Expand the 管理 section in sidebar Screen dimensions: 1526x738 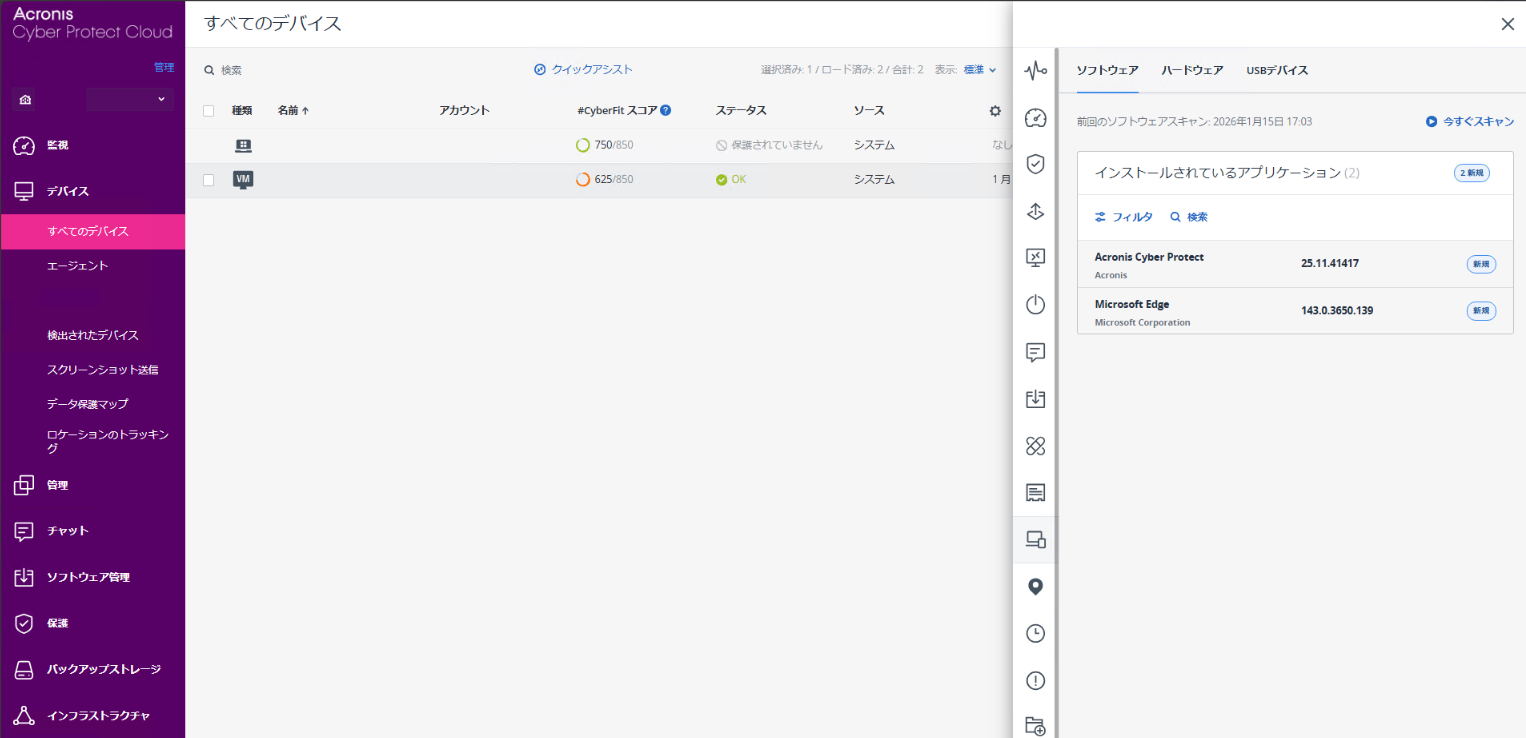click(x=57, y=485)
